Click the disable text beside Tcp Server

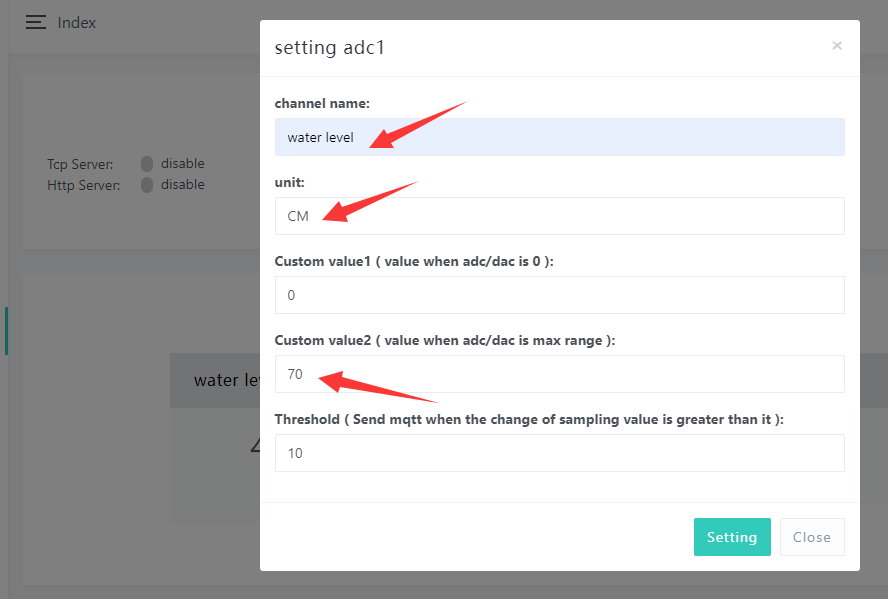click(182, 164)
